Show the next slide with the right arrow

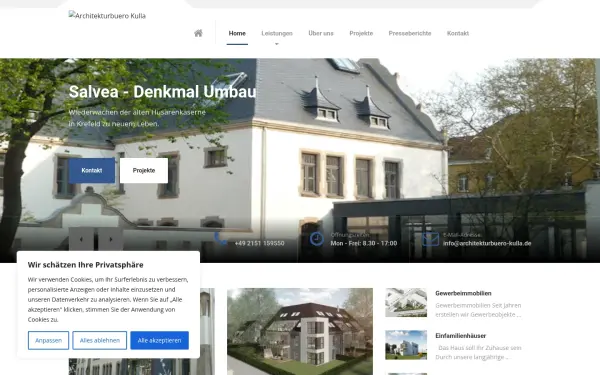111,239
